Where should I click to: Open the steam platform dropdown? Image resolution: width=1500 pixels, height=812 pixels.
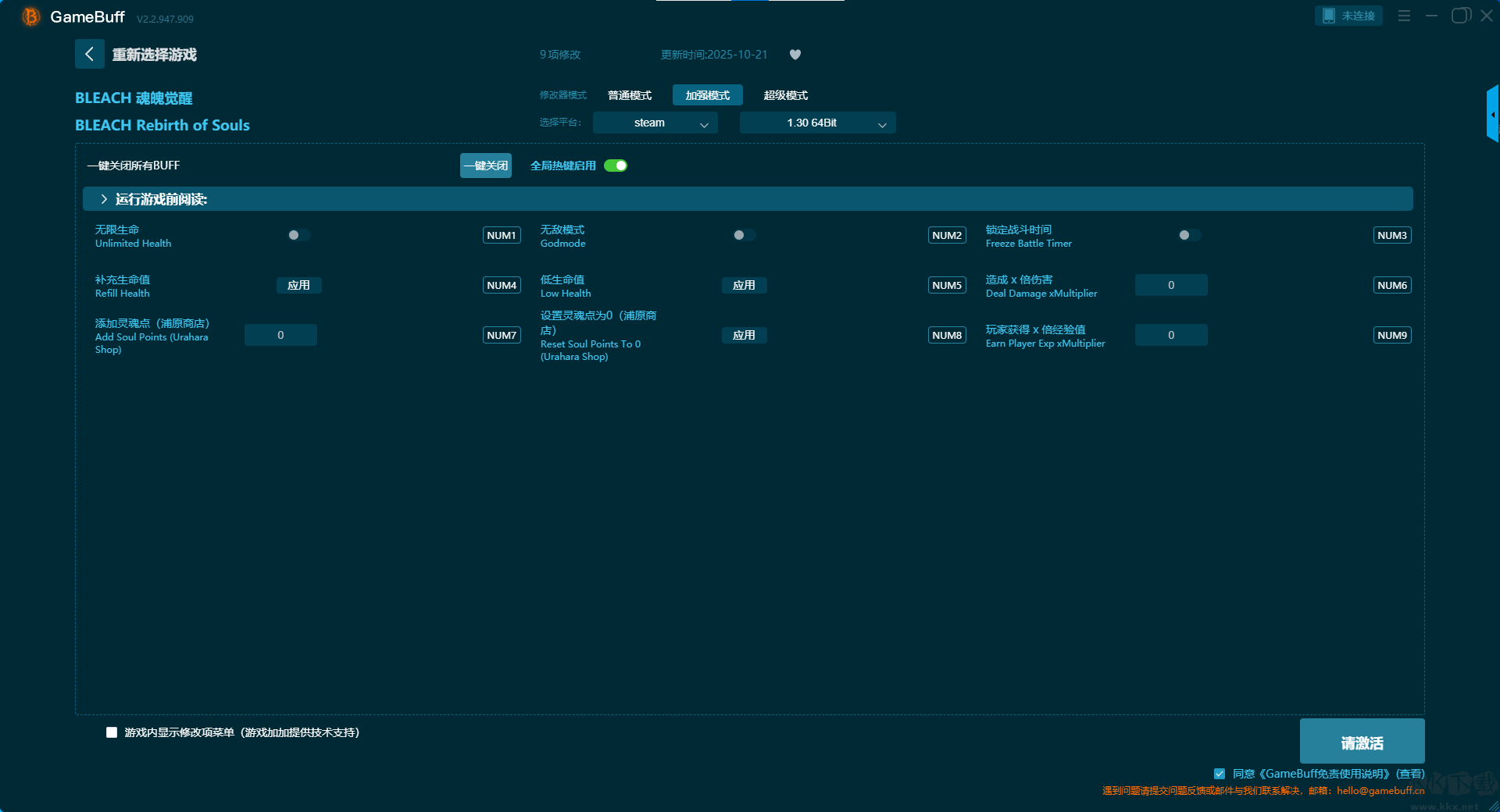[655, 123]
